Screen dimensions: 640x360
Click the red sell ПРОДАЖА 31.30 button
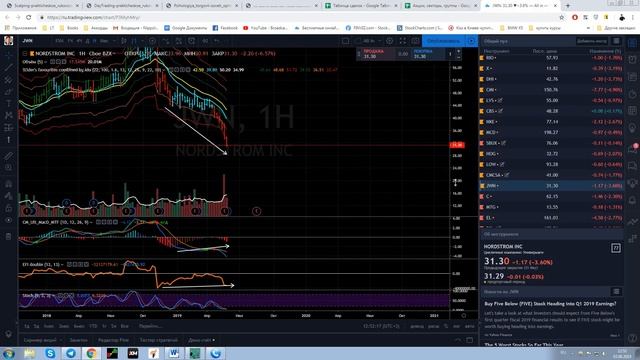379,54
